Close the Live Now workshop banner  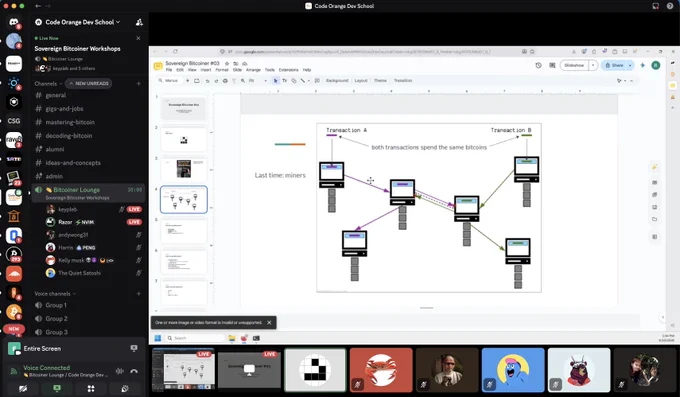click(138, 38)
